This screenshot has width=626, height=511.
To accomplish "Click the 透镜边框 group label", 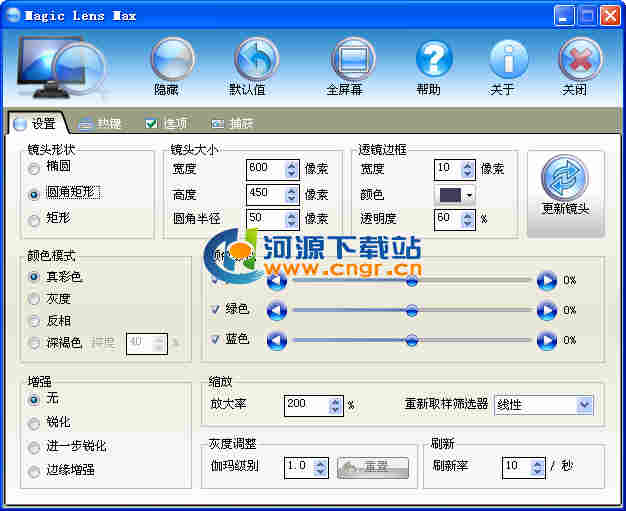I will click(x=382, y=150).
